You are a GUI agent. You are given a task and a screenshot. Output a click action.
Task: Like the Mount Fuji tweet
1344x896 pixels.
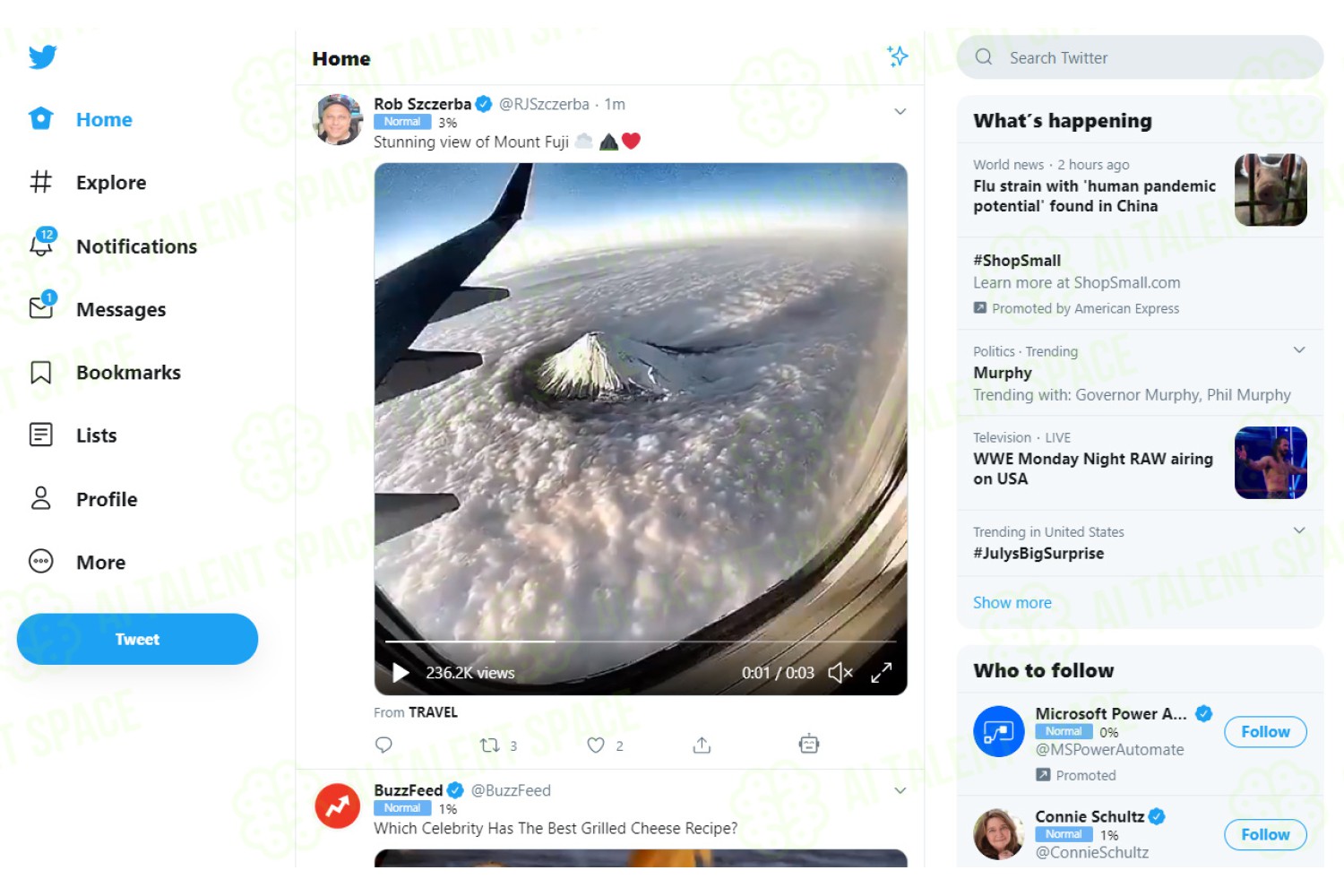tap(595, 745)
